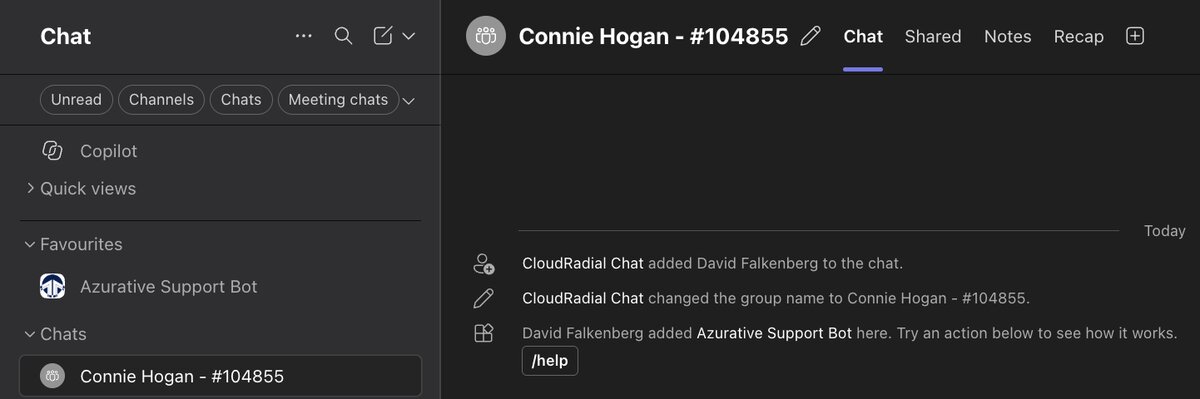Viewport: 1200px width, 399px height.
Task: Open the Recap tab
Action: click(x=1079, y=36)
